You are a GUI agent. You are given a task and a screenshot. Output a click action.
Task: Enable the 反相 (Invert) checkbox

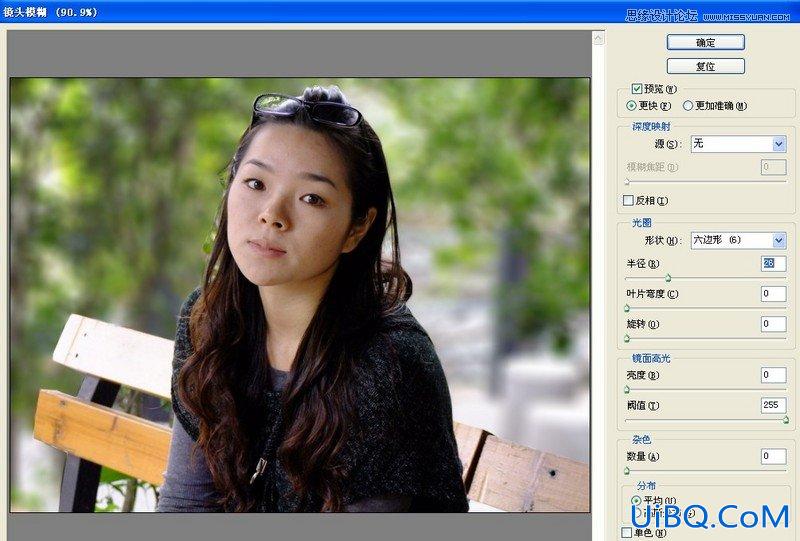tap(628, 201)
